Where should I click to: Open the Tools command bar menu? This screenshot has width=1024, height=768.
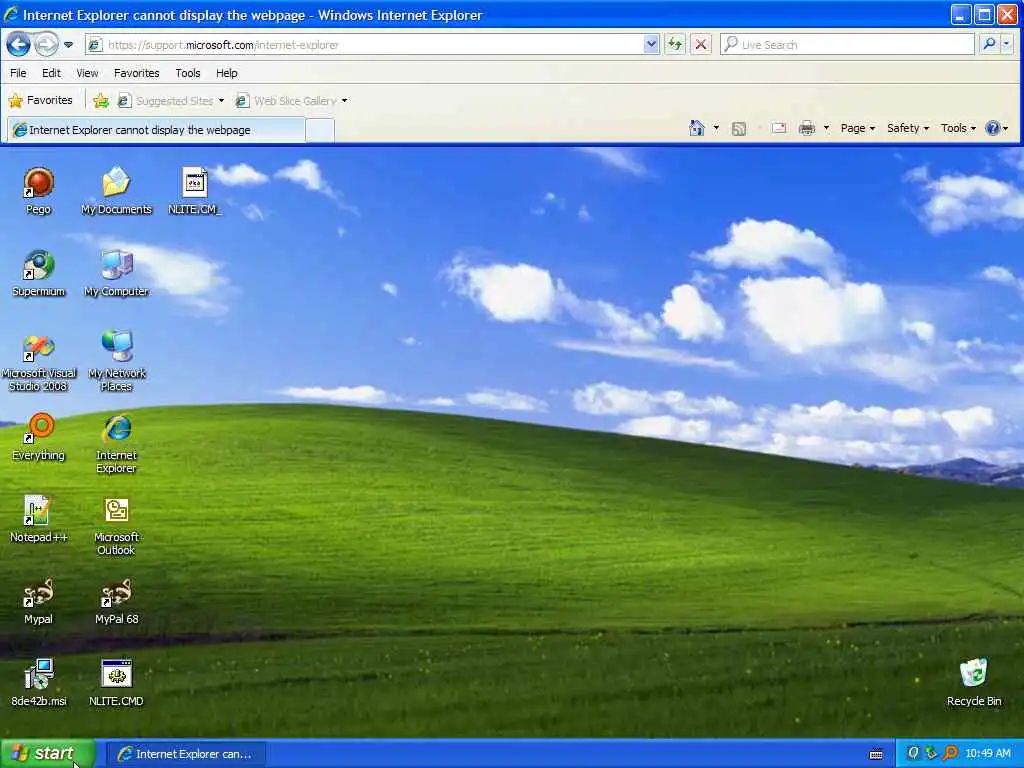[x=958, y=128]
